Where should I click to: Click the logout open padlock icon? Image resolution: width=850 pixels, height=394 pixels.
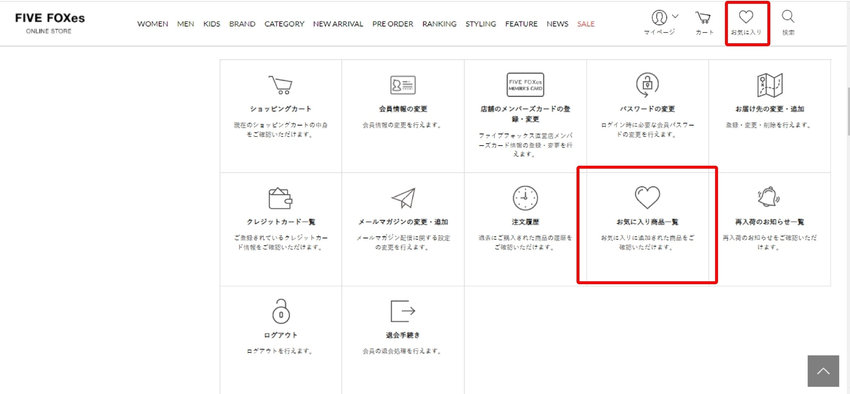pyautogui.click(x=280, y=311)
